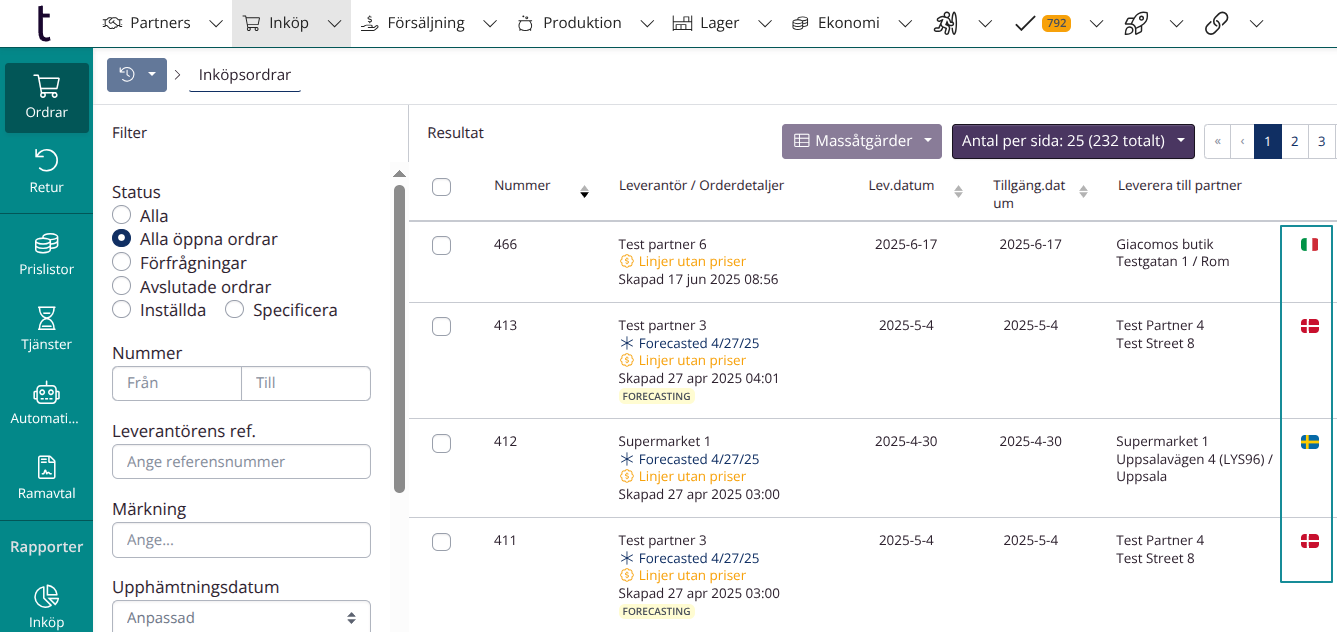The image size is (1337, 632).
Task: Click the Italian flag on order 466
Action: click(1309, 245)
